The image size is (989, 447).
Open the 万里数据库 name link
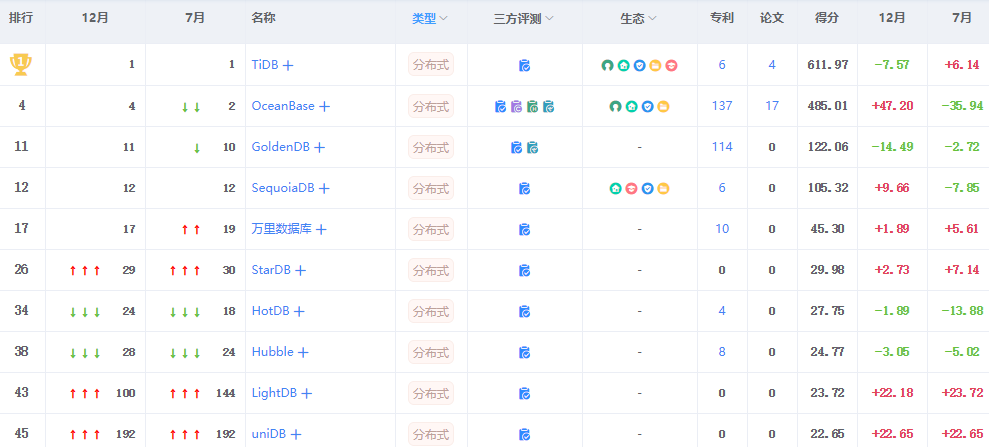click(282, 229)
